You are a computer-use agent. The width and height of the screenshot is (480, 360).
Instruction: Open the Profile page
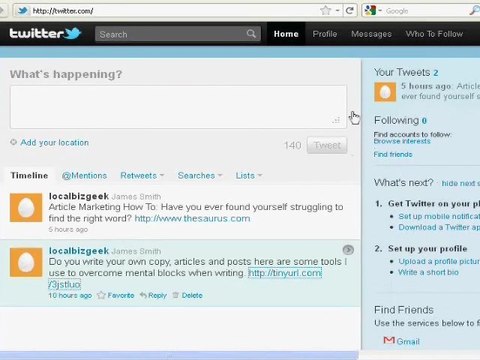click(x=325, y=34)
